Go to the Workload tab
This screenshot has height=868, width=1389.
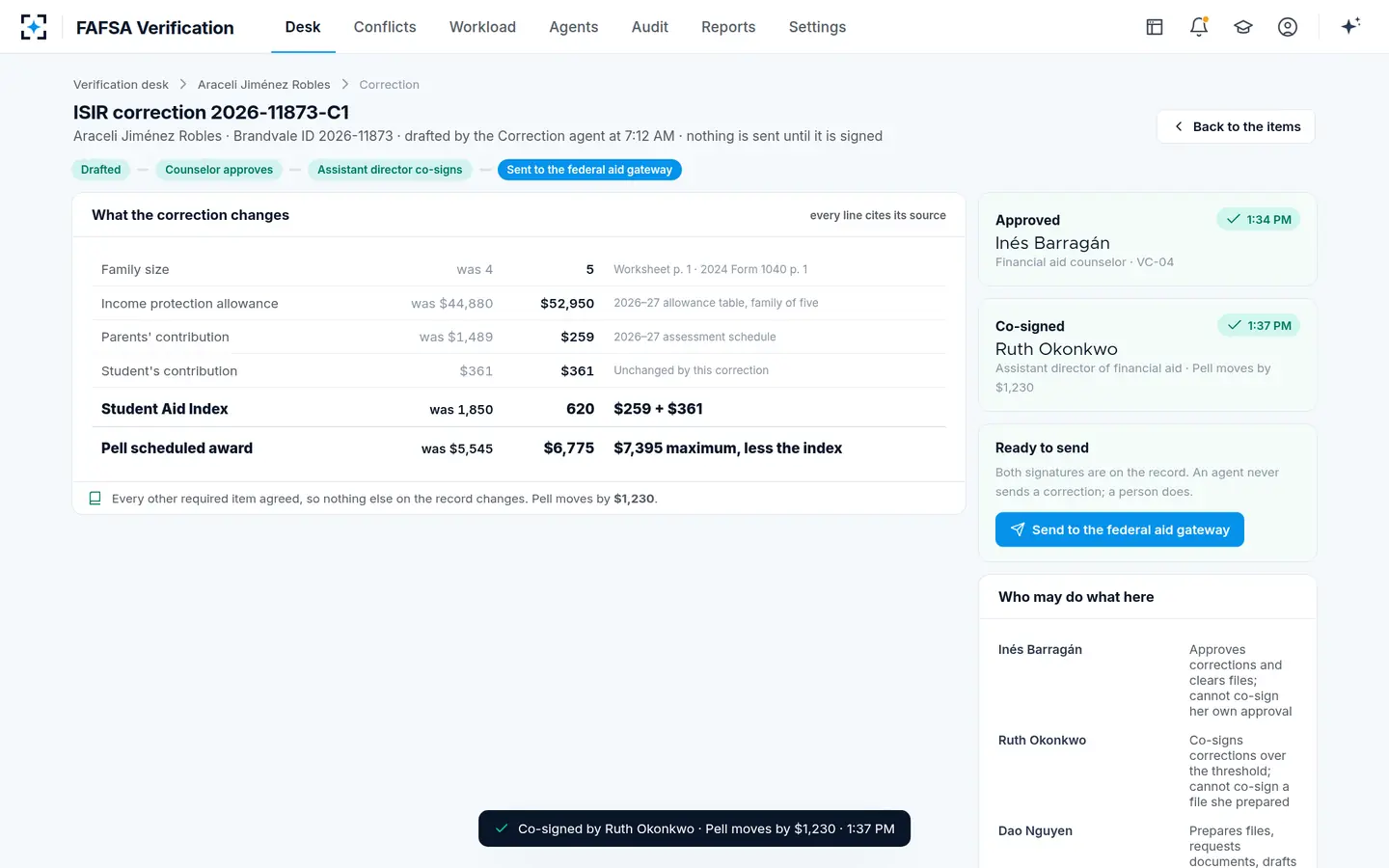(x=482, y=27)
